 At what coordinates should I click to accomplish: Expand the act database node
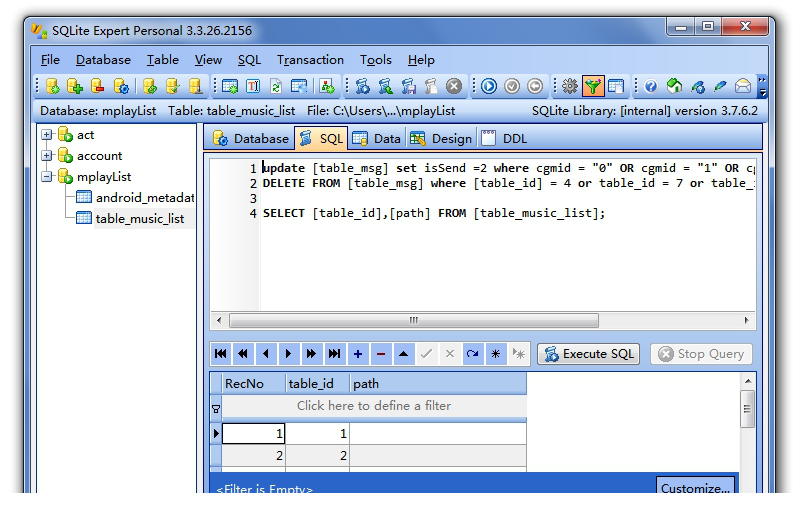click(x=47, y=135)
